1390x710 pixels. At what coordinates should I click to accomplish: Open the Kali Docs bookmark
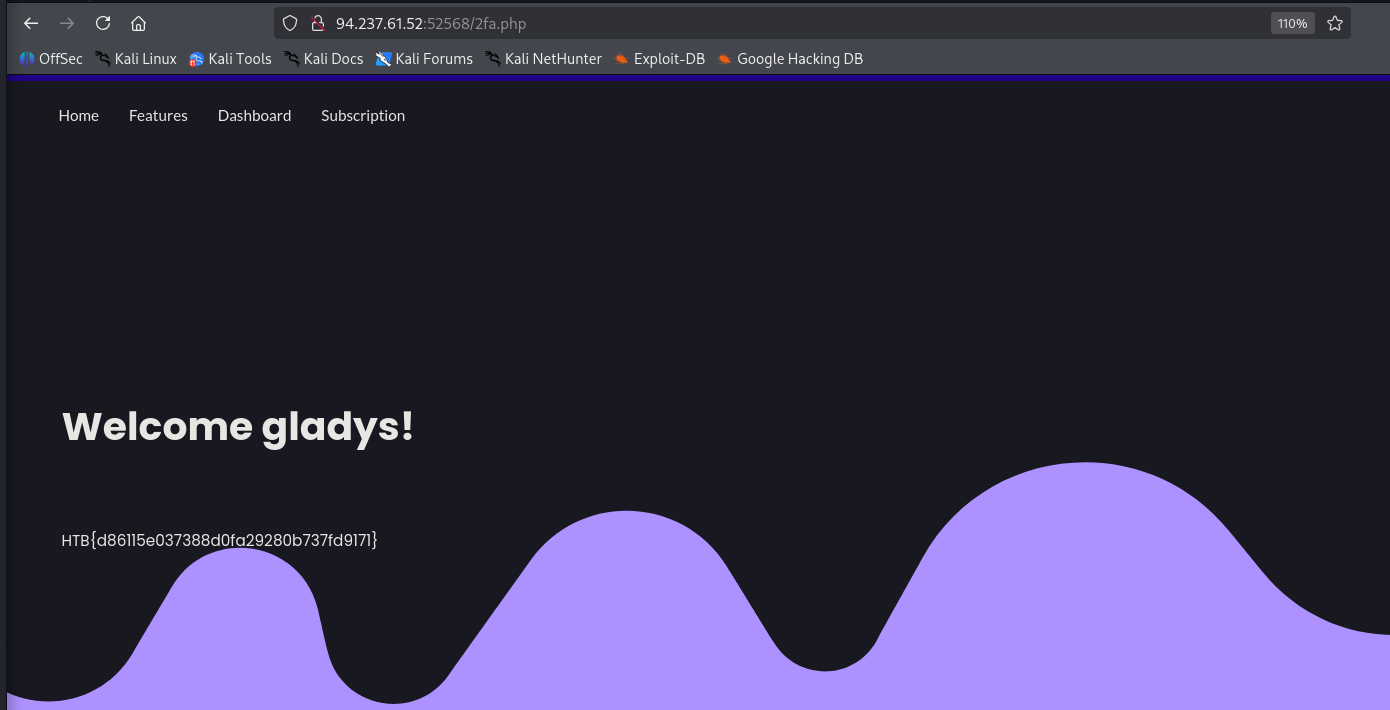[x=324, y=59]
